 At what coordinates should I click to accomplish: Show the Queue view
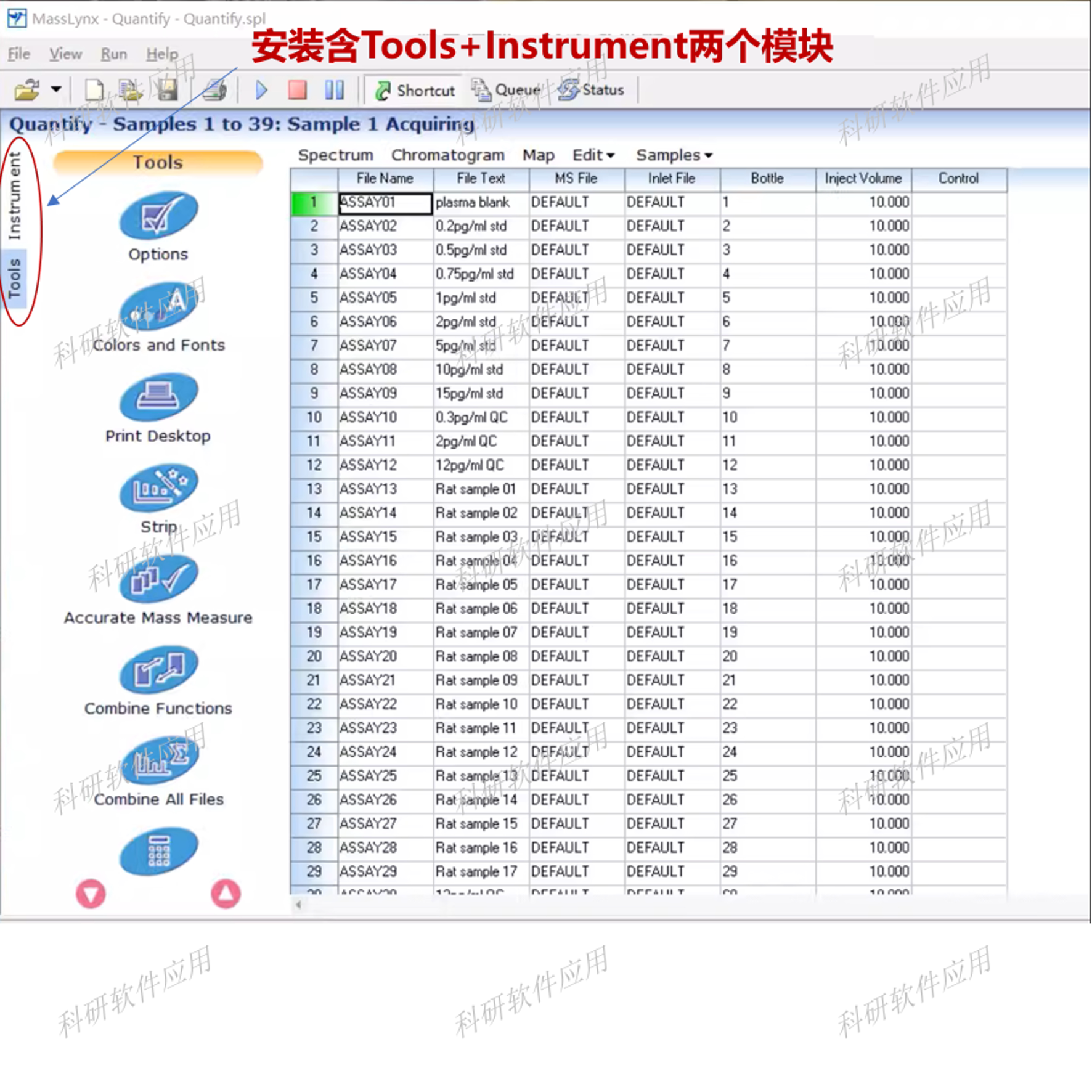pos(506,91)
